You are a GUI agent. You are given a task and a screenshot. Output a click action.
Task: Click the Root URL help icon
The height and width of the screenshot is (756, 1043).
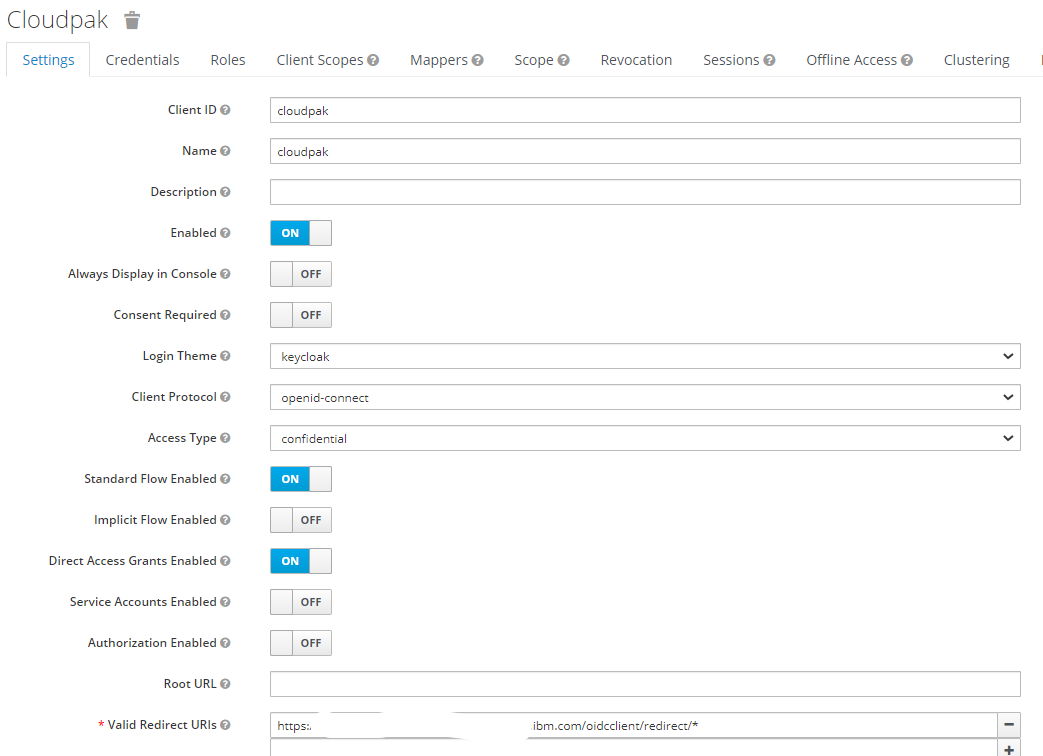pos(225,684)
